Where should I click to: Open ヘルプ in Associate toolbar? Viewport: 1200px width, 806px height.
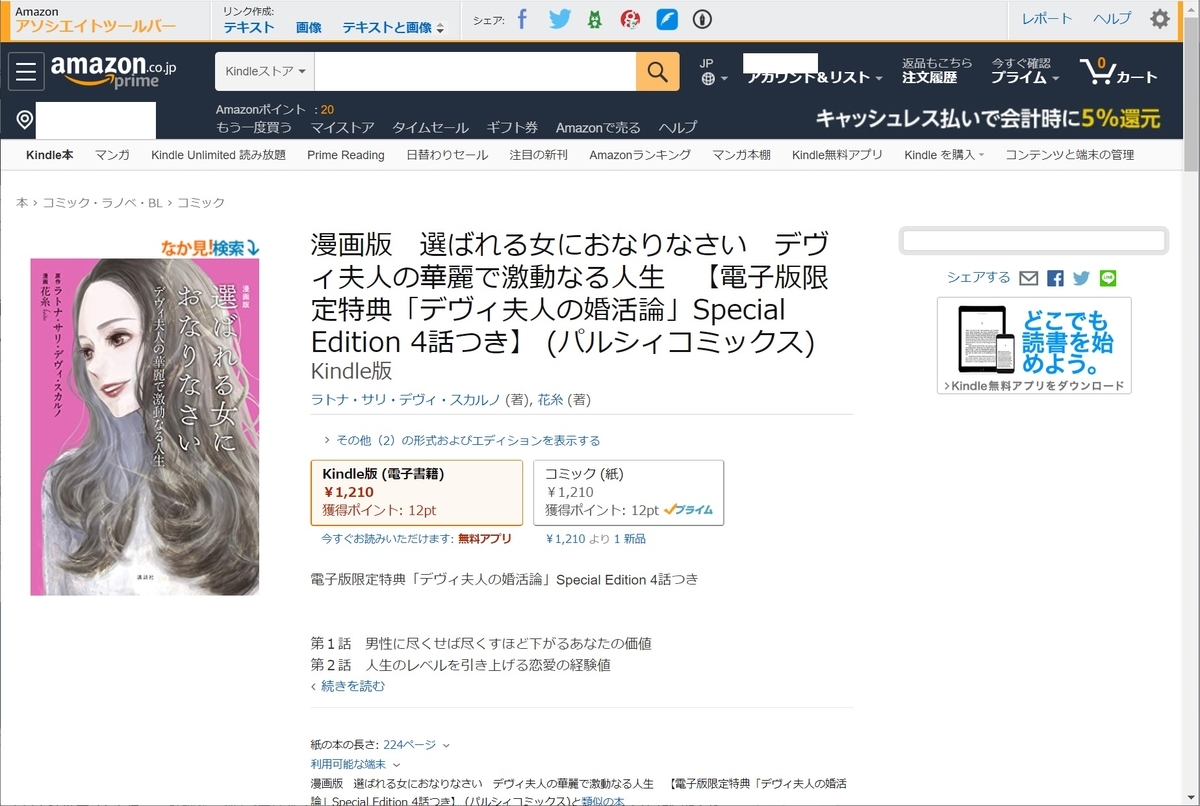tap(1112, 18)
